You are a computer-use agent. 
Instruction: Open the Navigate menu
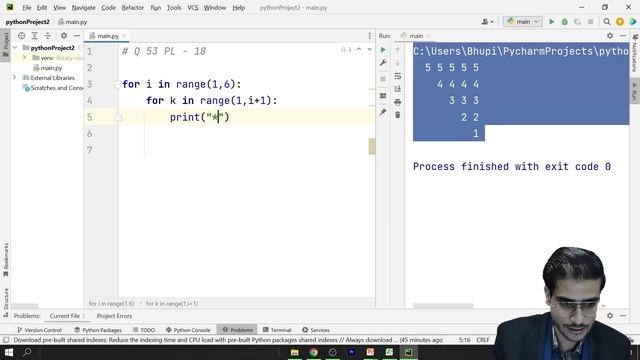(x=83, y=8)
